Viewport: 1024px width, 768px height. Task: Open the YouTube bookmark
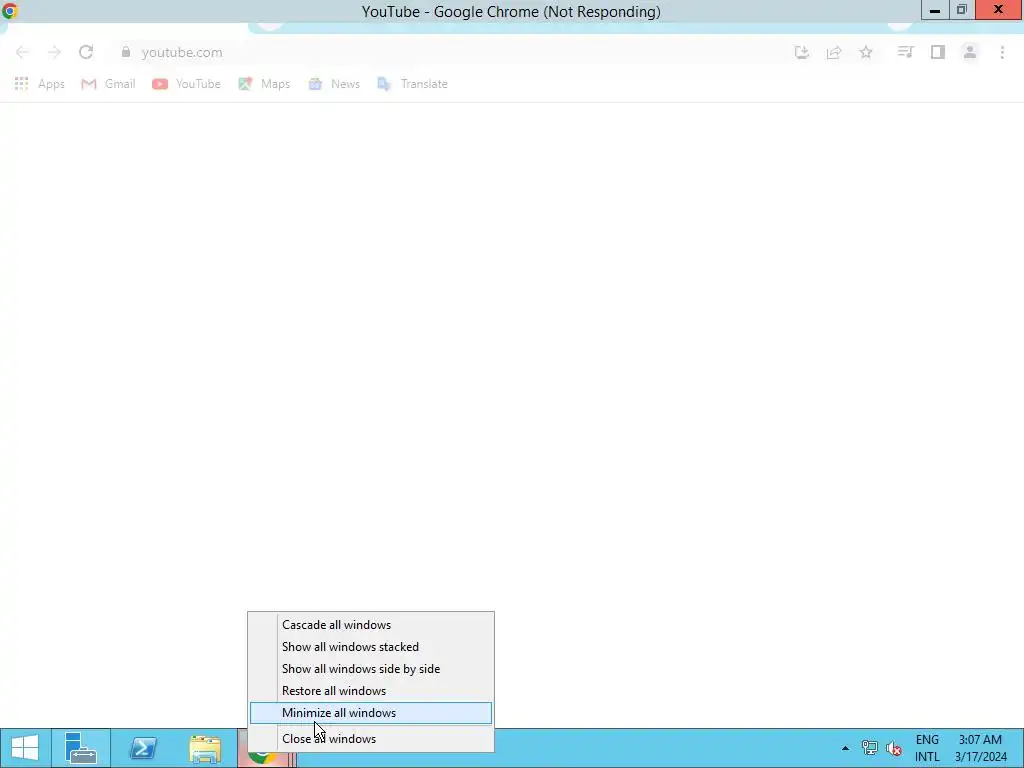click(186, 84)
